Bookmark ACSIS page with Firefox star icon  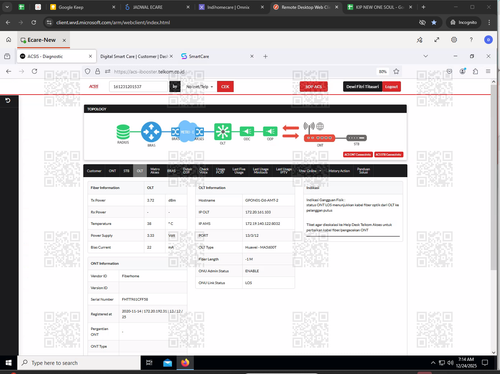[x=396, y=71]
